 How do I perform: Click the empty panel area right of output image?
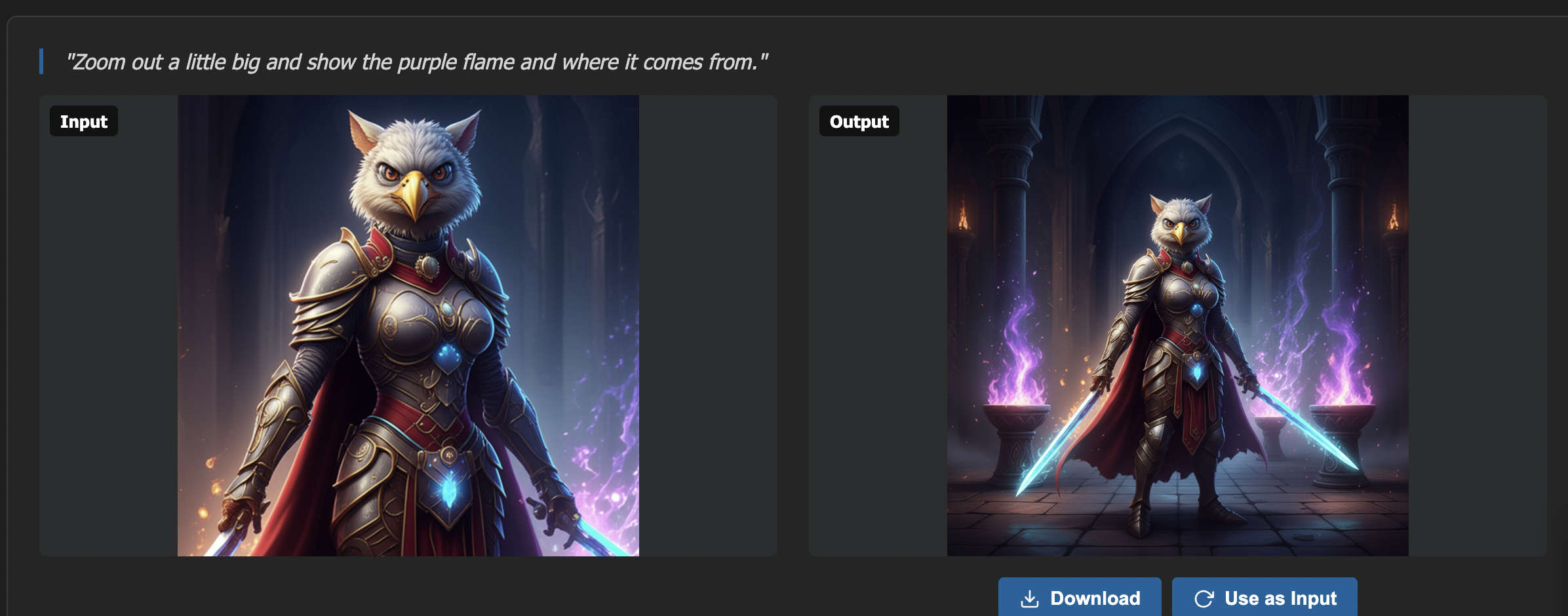click(x=1478, y=326)
